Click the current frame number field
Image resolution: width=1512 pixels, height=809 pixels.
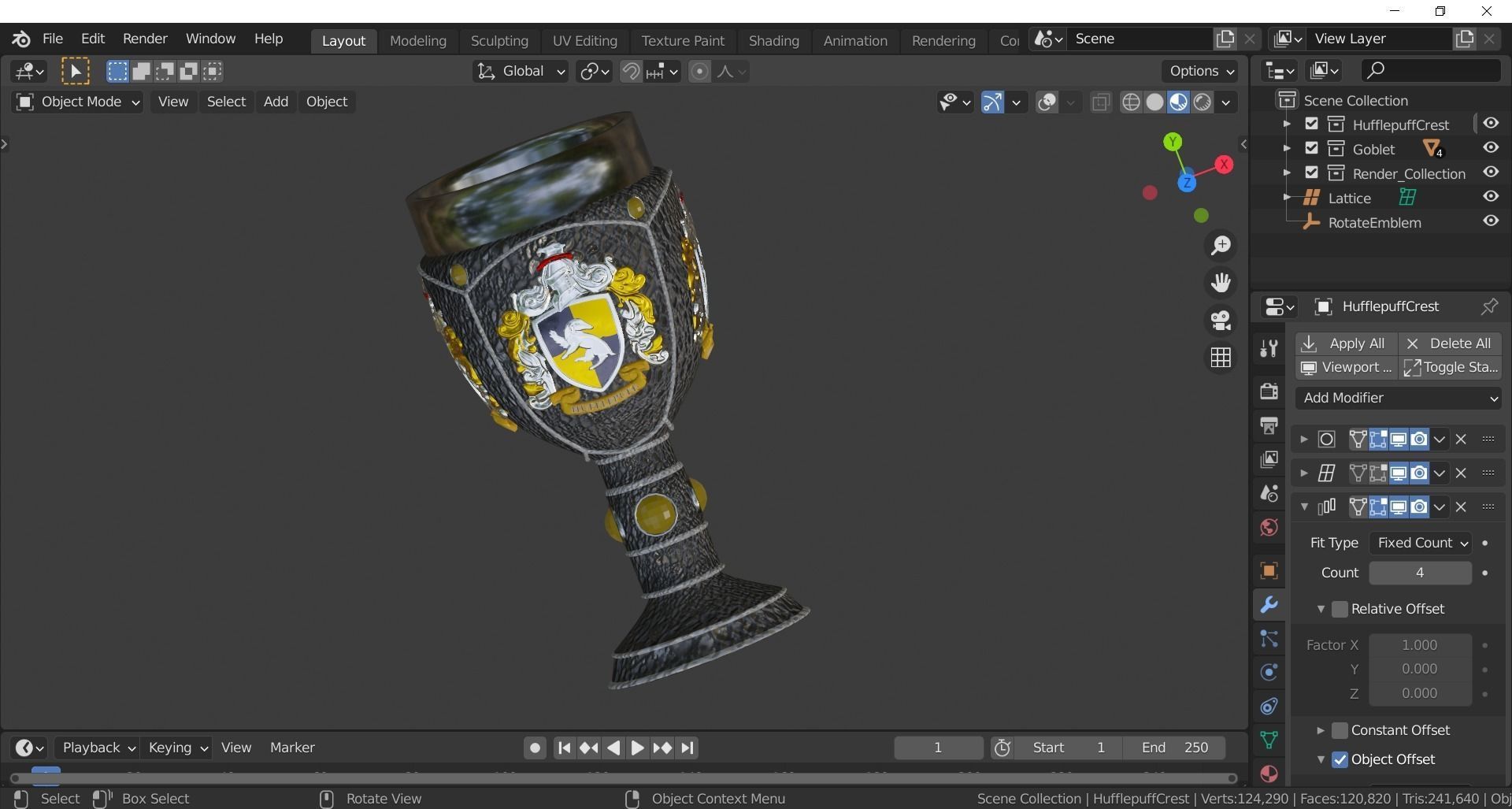(x=938, y=748)
